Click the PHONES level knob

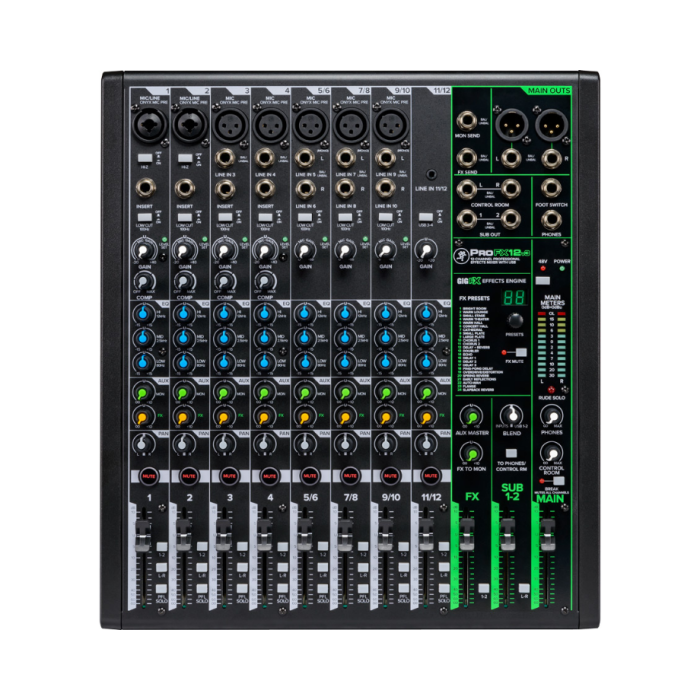(552, 417)
